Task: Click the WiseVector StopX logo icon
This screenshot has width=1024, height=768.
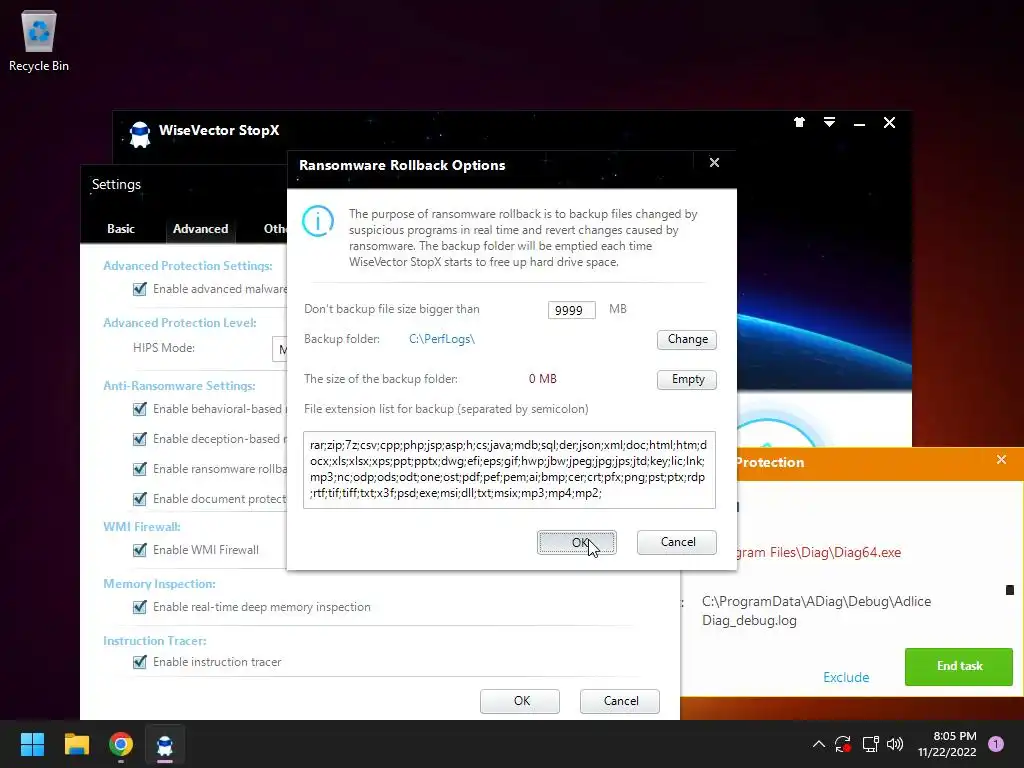Action: coord(139,133)
